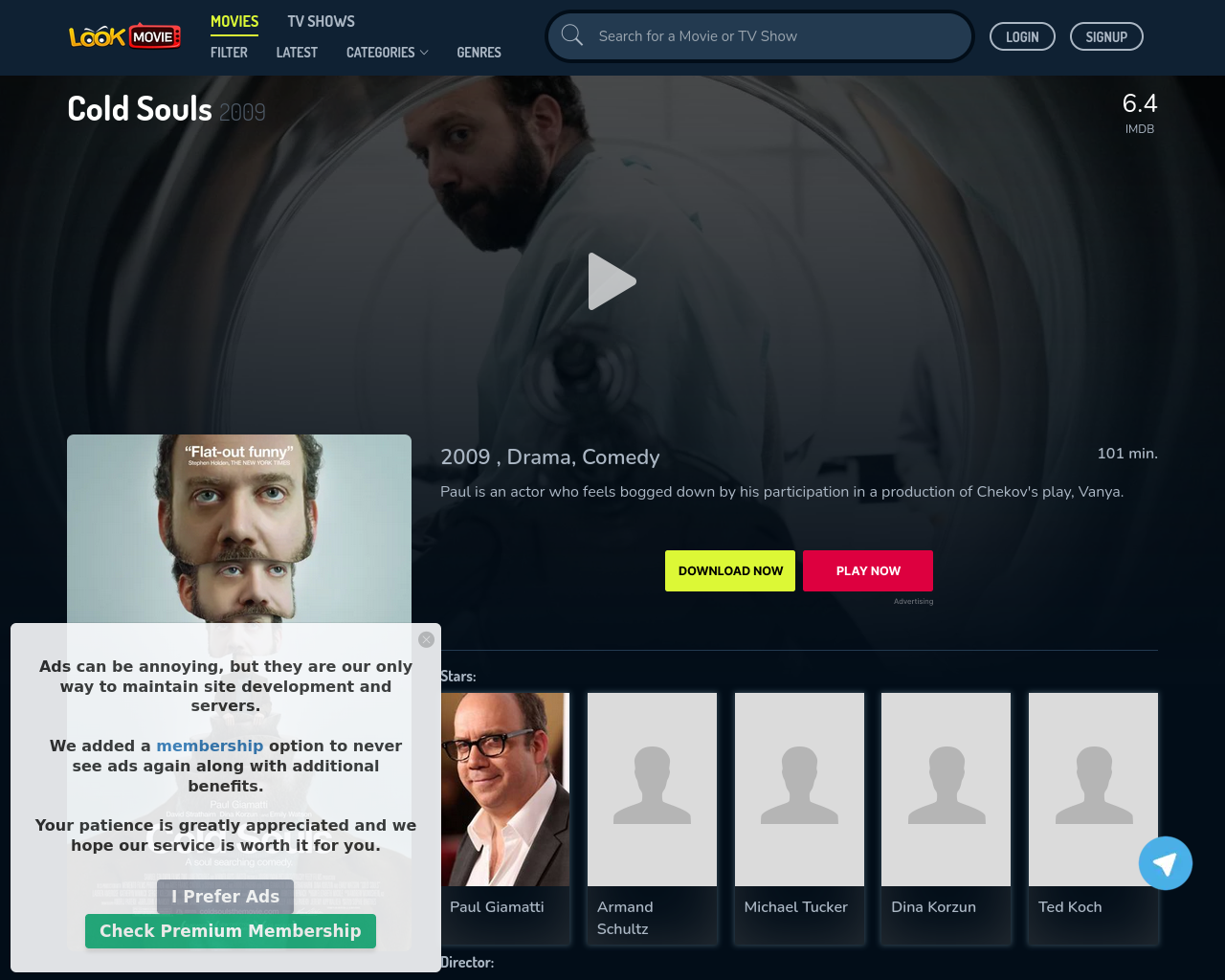Click the large play button on video

pos(612,281)
